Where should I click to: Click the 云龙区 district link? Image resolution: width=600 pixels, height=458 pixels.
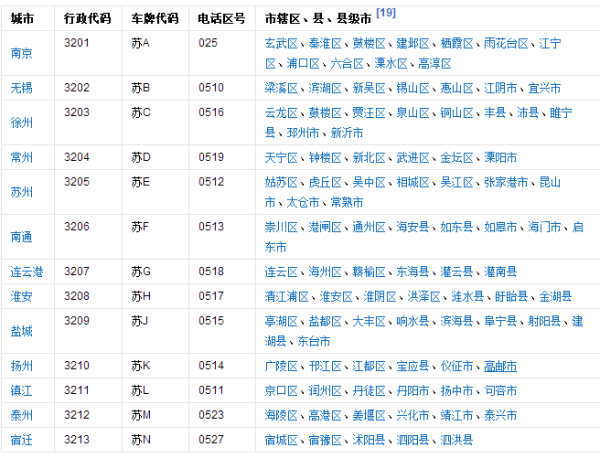click(x=281, y=113)
